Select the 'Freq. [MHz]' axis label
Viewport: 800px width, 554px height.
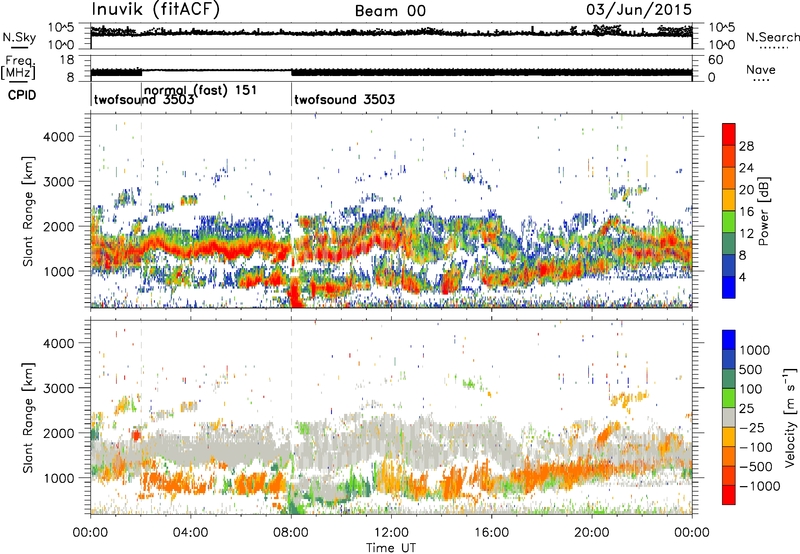pyautogui.click(x=18, y=67)
